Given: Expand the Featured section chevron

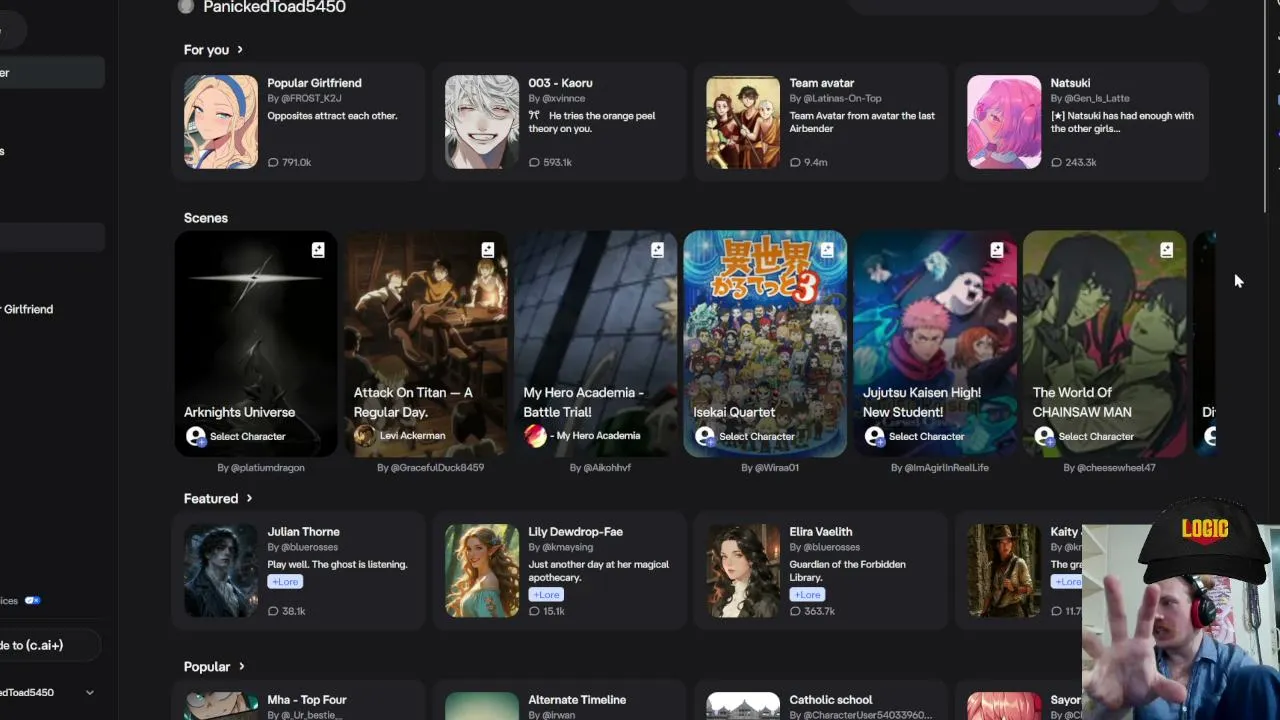Looking at the screenshot, I should (x=249, y=499).
